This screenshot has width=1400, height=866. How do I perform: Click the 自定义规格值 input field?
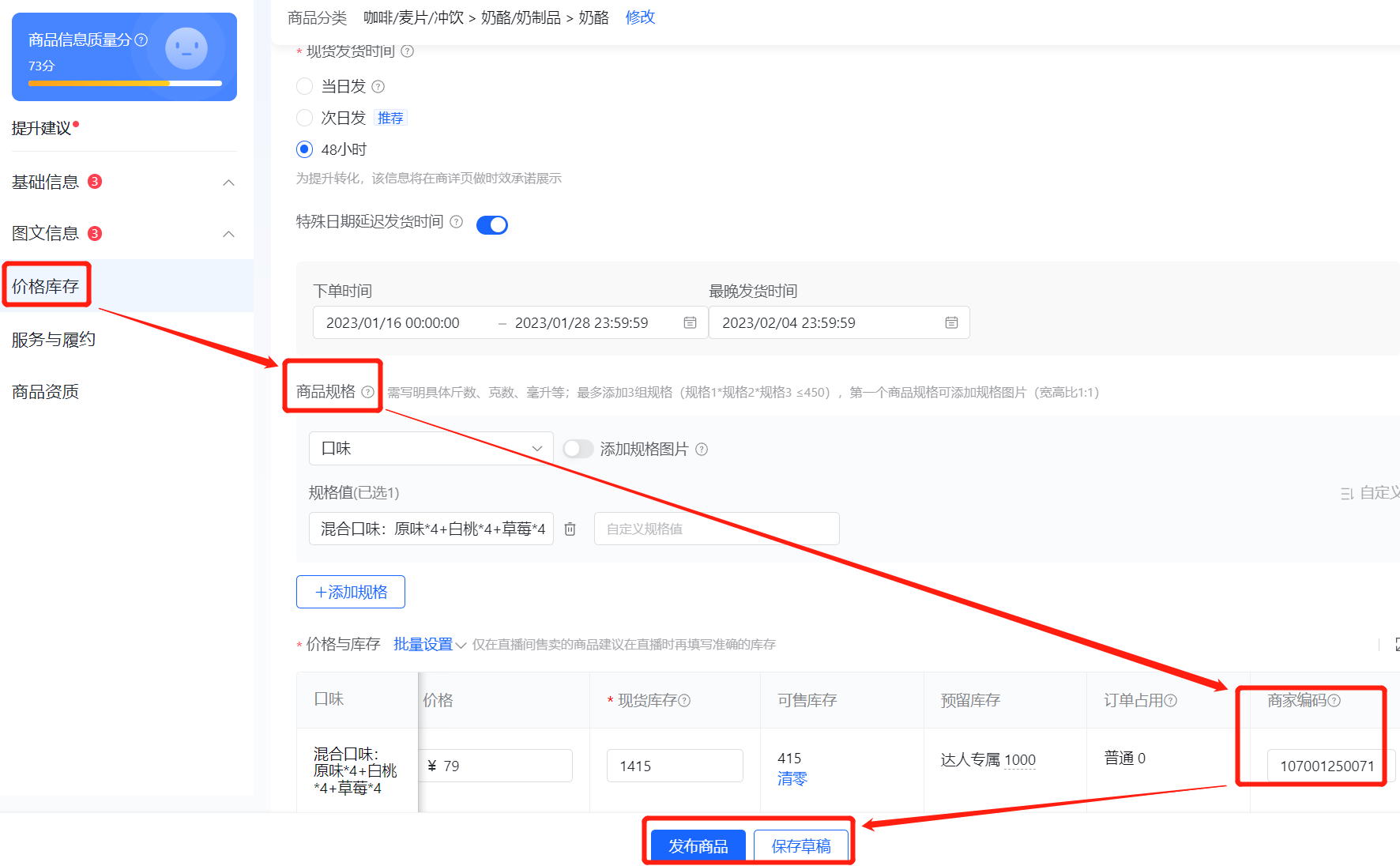[717, 529]
